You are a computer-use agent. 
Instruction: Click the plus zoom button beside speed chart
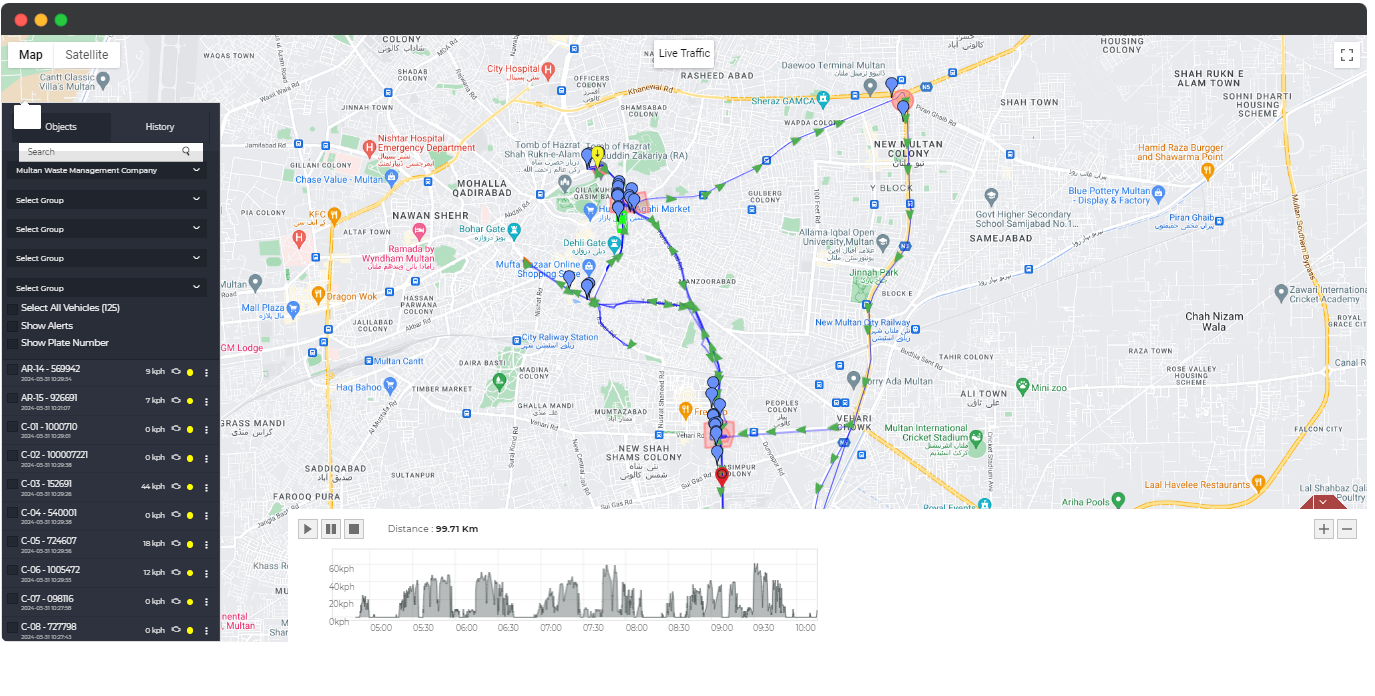point(1324,529)
